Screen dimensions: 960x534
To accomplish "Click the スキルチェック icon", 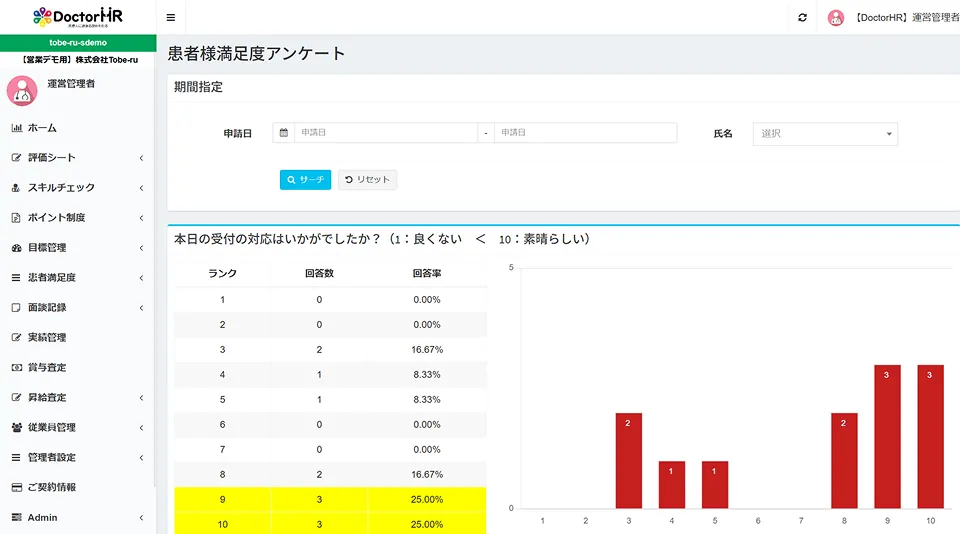I will click(17, 187).
